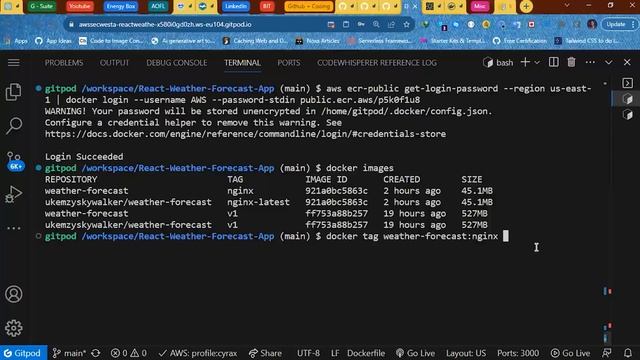
Task: Select the second bash terminal in list
Action: 628,99
